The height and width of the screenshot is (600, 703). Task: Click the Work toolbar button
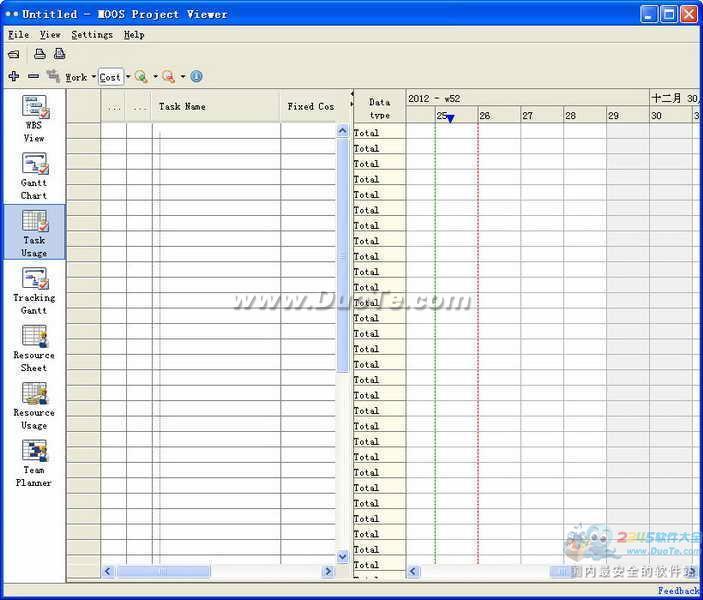click(x=76, y=77)
